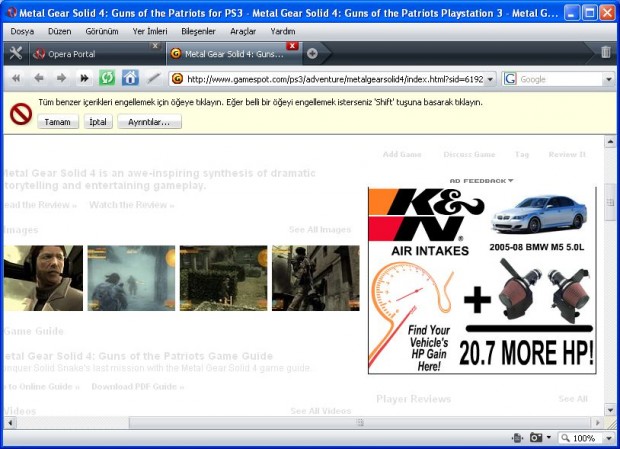Image resolution: width=620 pixels, height=449 pixels.
Task: Click the horizontal scrollbar left arrow
Action: click(x=10, y=423)
